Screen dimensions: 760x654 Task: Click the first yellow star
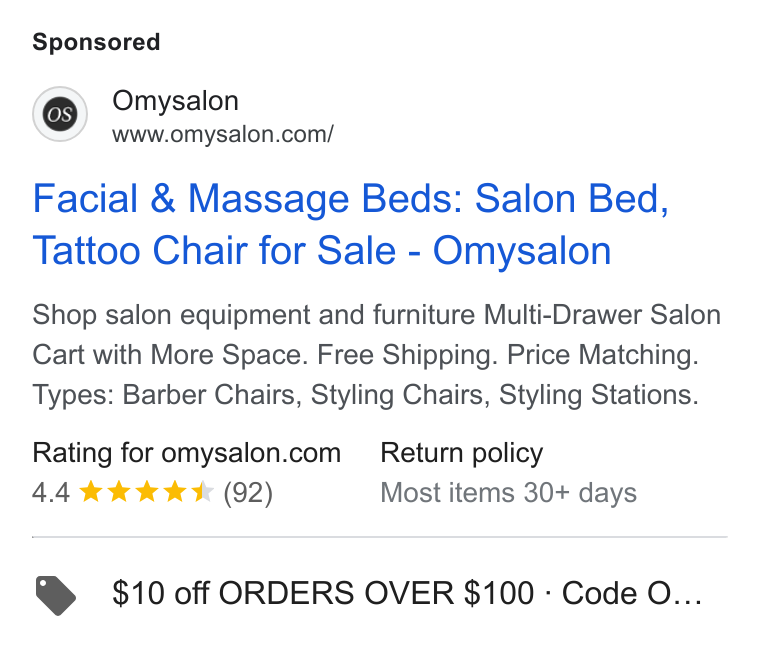coord(91,492)
